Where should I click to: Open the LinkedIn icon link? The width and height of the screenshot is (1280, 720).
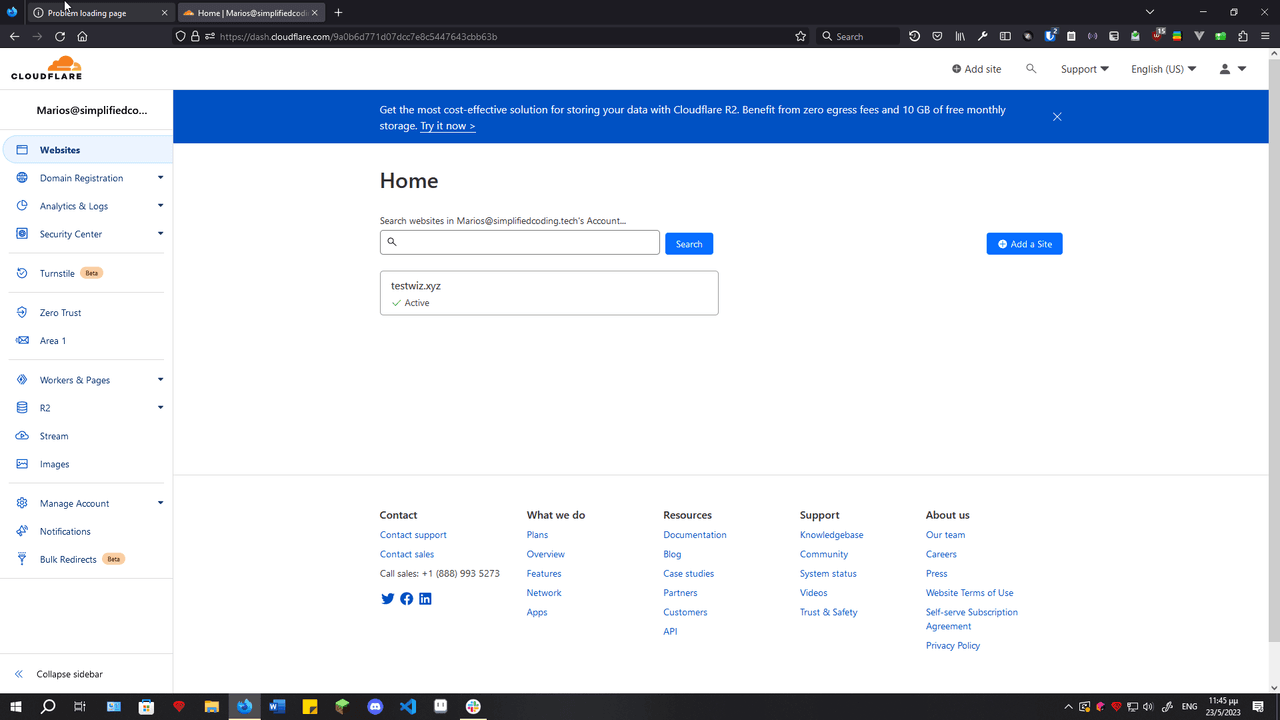(x=425, y=599)
